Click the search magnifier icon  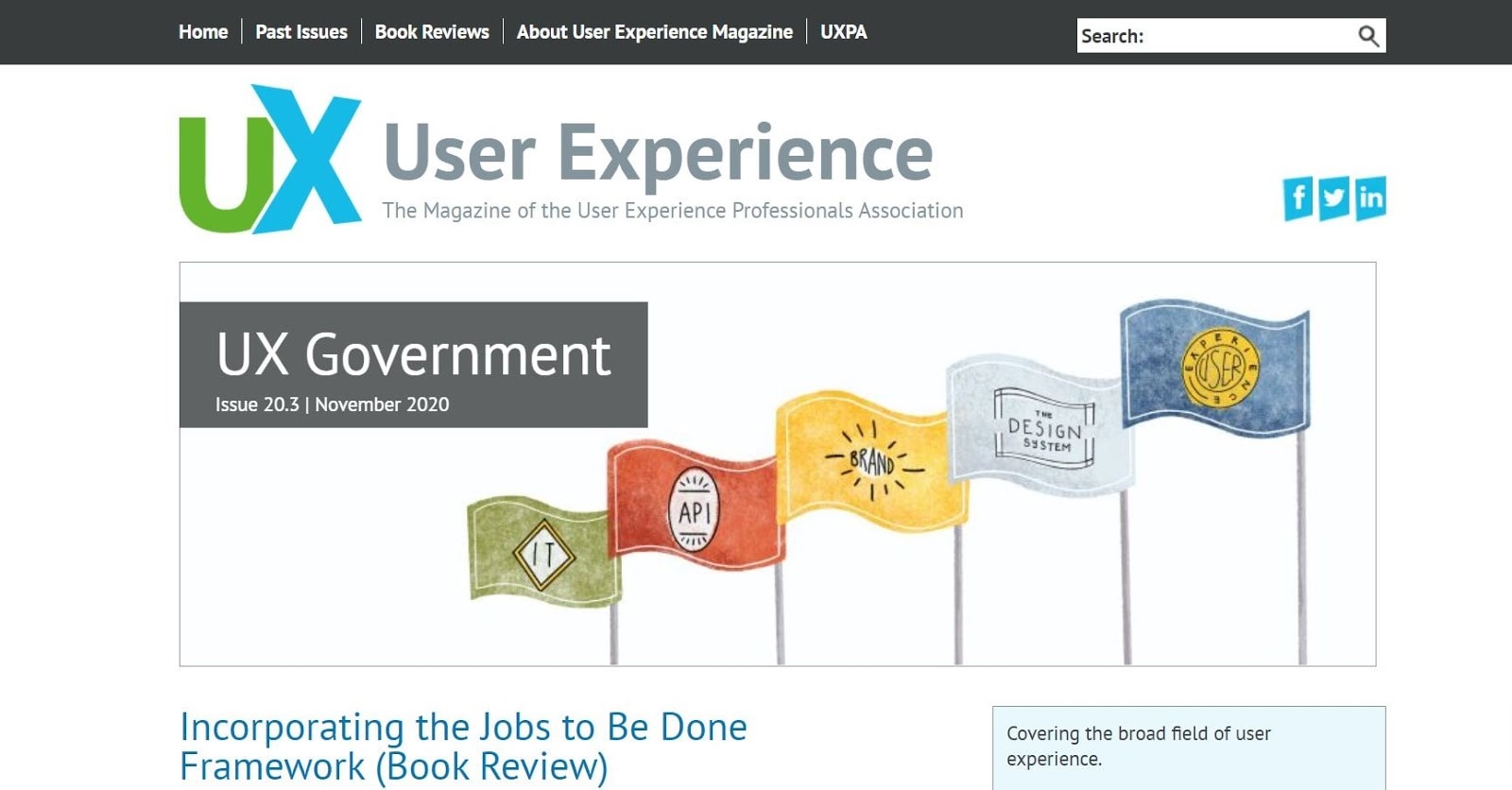coord(1368,36)
